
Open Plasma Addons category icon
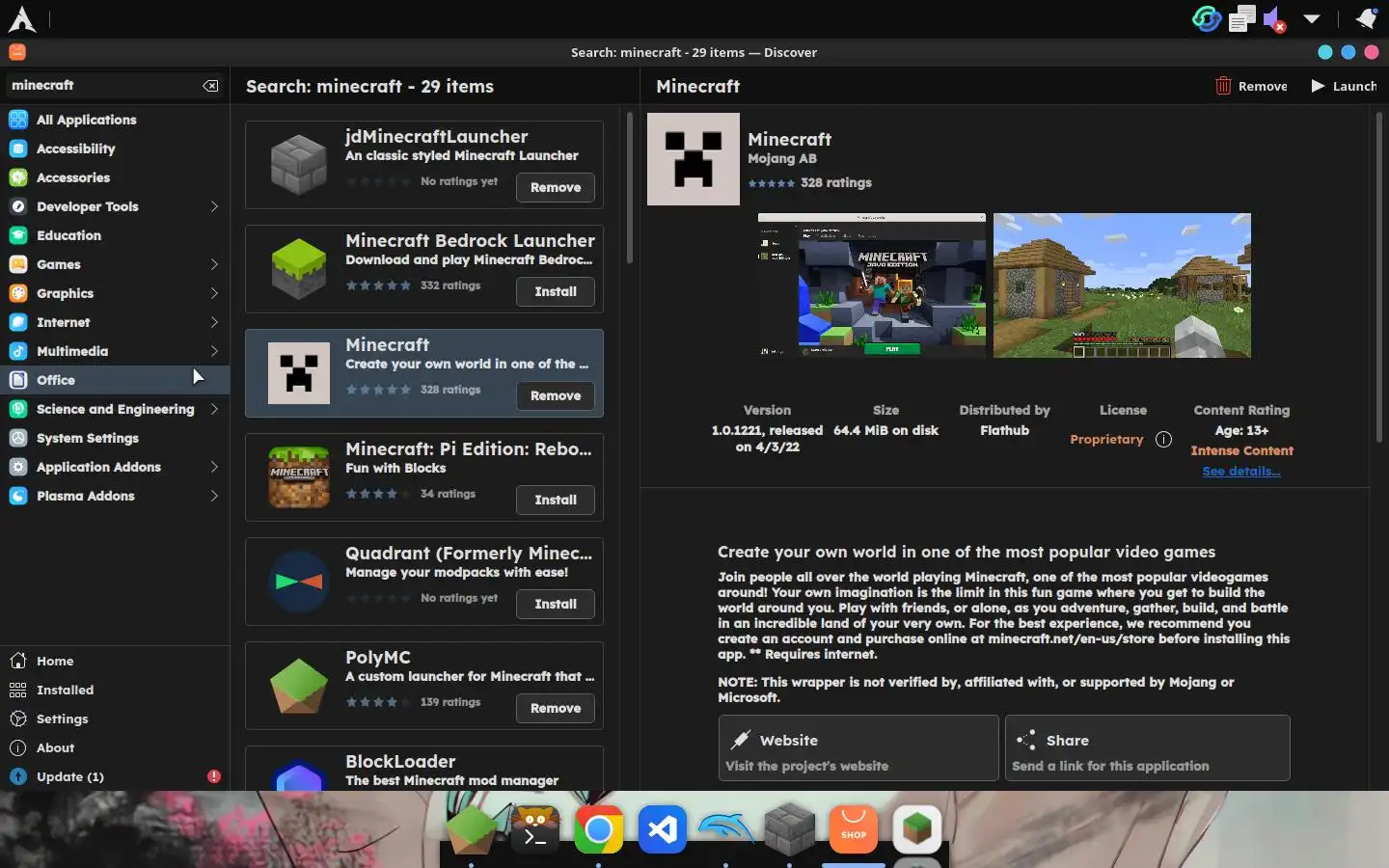click(18, 496)
